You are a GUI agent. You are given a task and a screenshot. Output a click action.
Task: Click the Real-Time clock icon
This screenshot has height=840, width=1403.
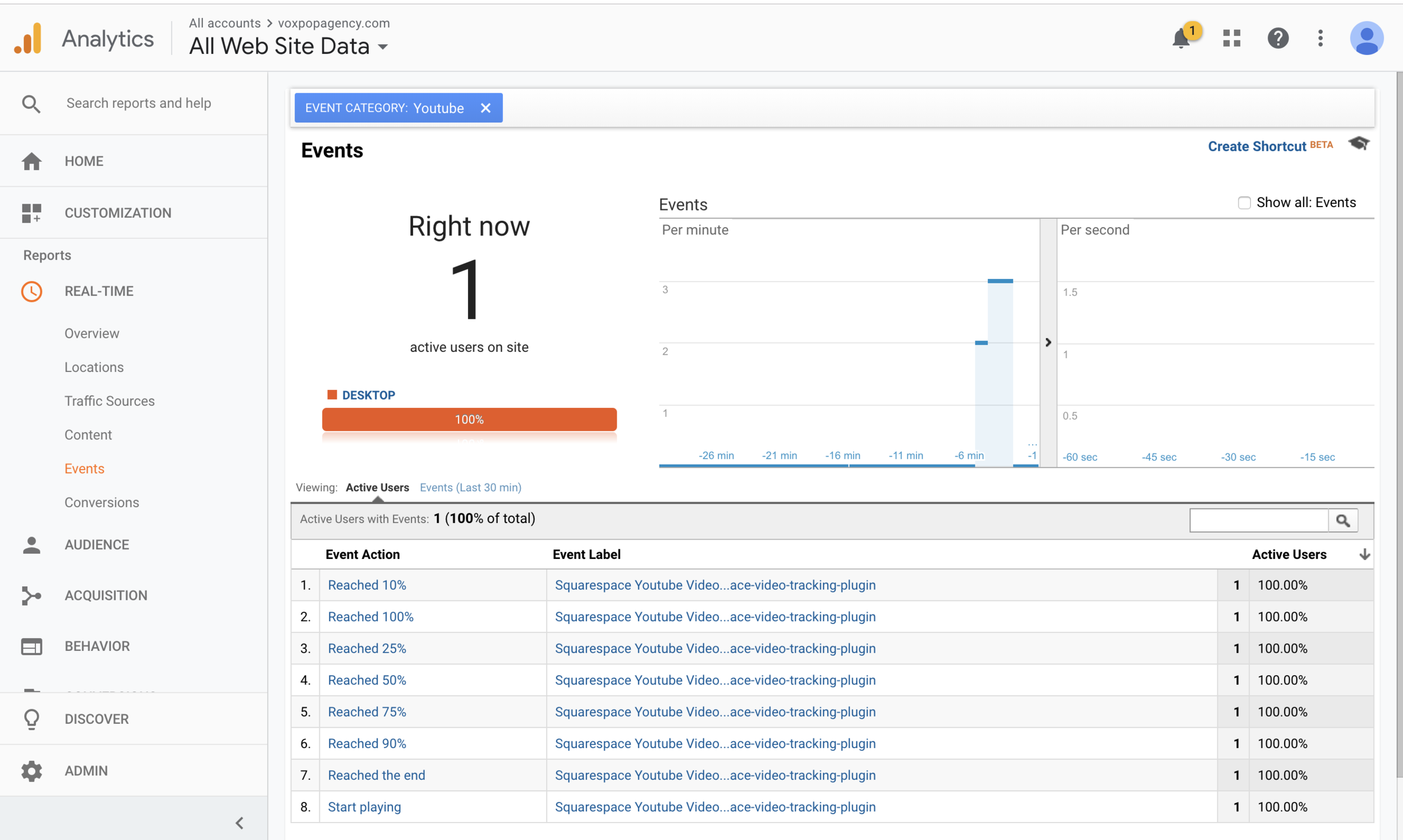coord(31,292)
